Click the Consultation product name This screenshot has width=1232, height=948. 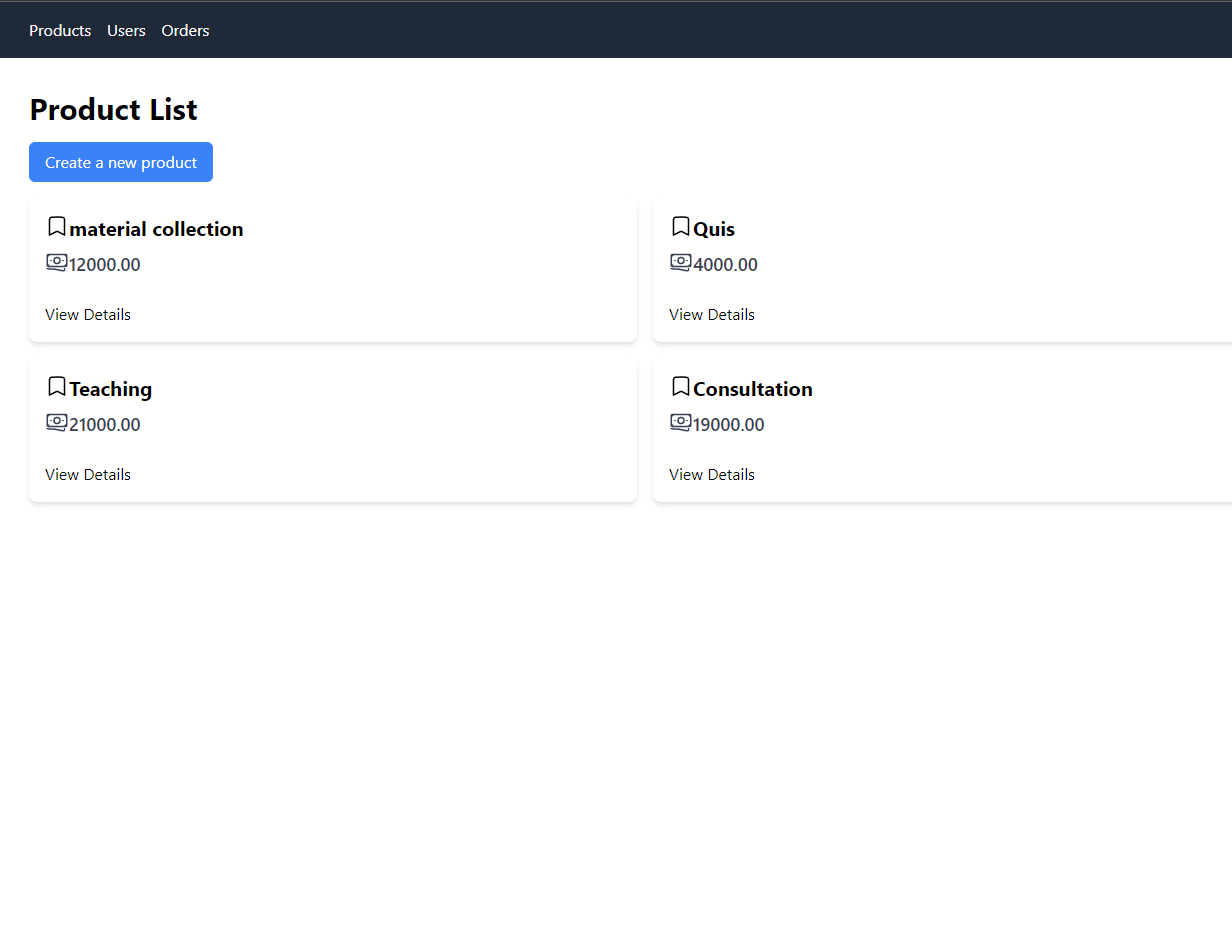pyautogui.click(x=753, y=389)
